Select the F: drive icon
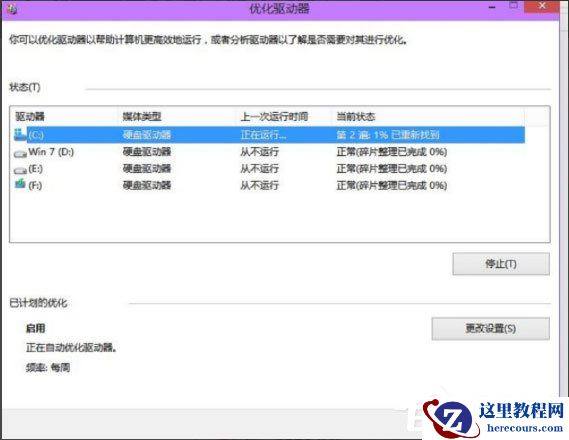This screenshot has width=569, height=440. pos(20,185)
